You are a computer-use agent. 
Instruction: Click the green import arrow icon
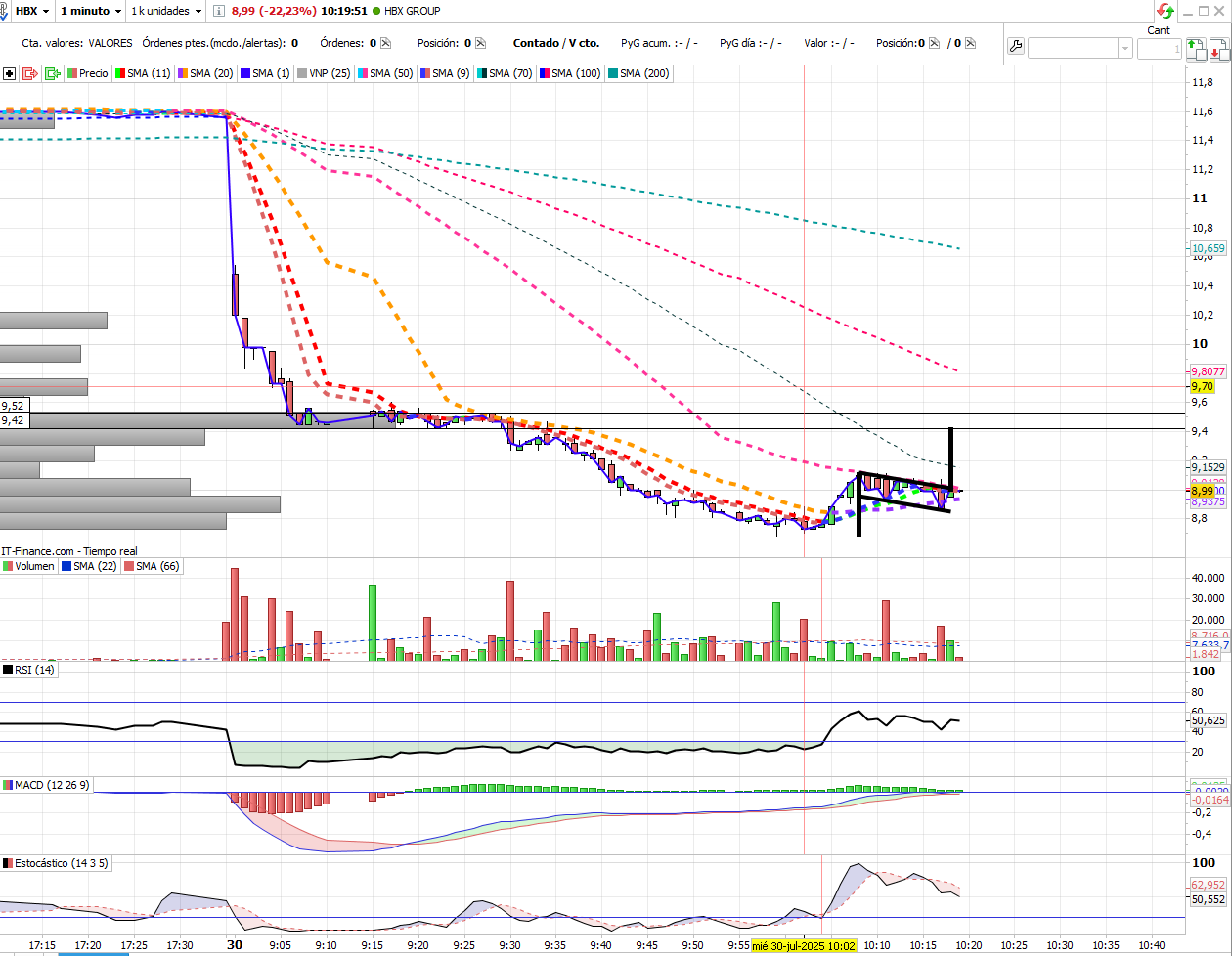pyautogui.click(x=52, y=73)
